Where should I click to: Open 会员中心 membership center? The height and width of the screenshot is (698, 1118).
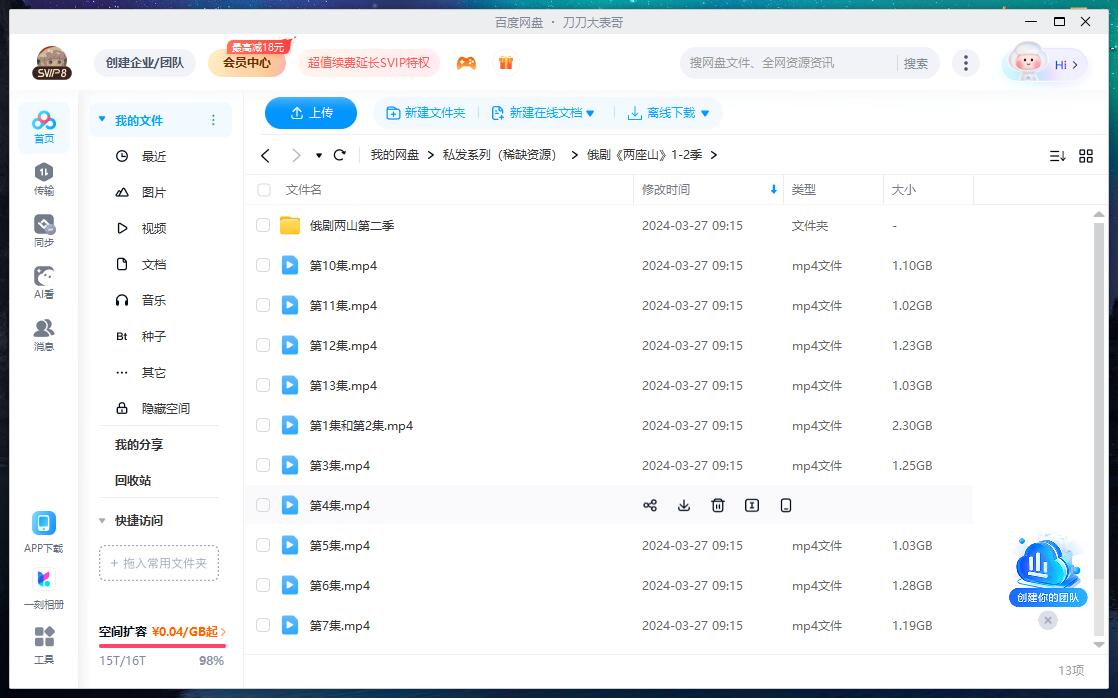[247, 62]
